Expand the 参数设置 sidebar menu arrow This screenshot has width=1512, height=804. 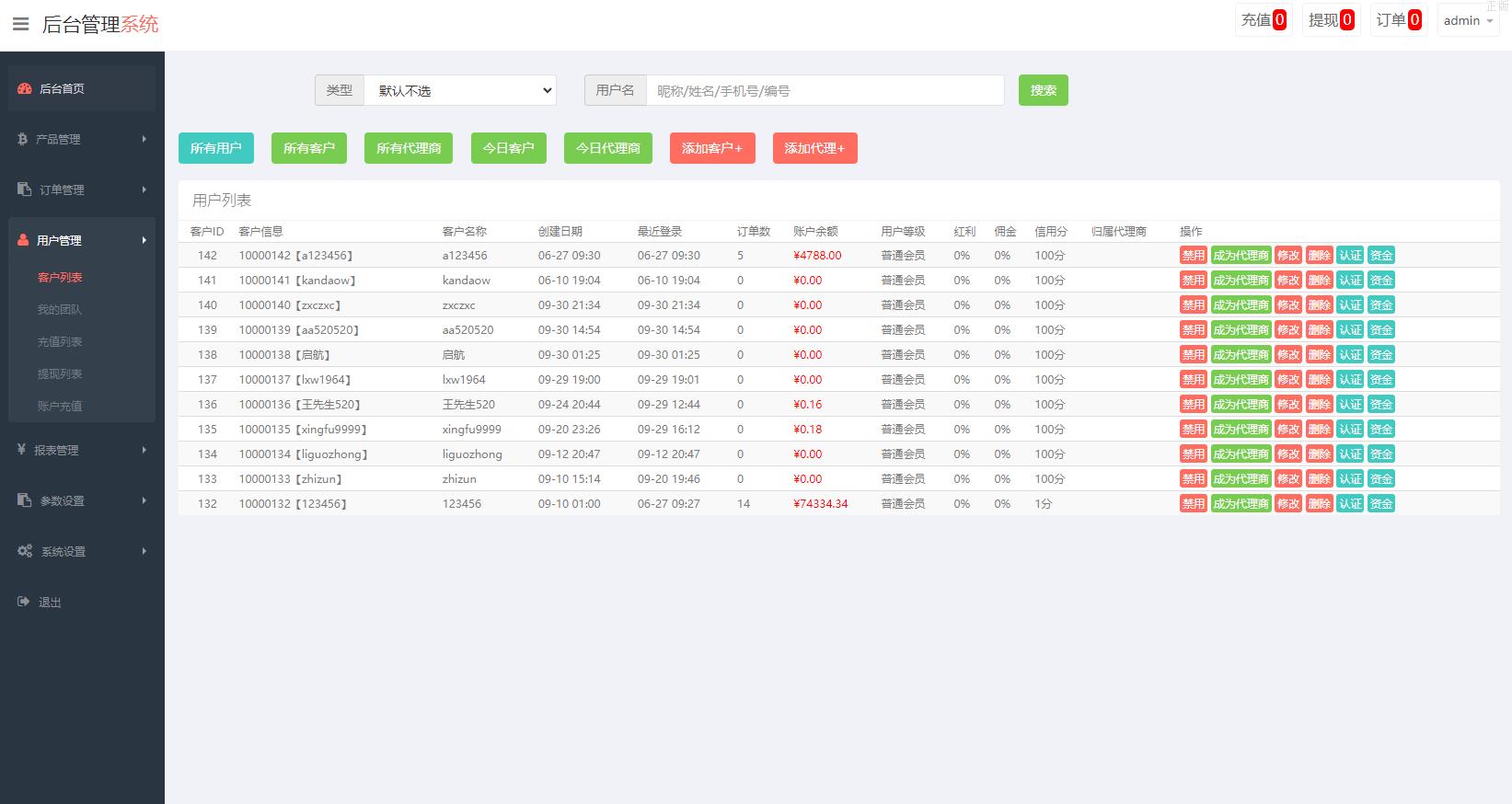[x=144, y=500]
